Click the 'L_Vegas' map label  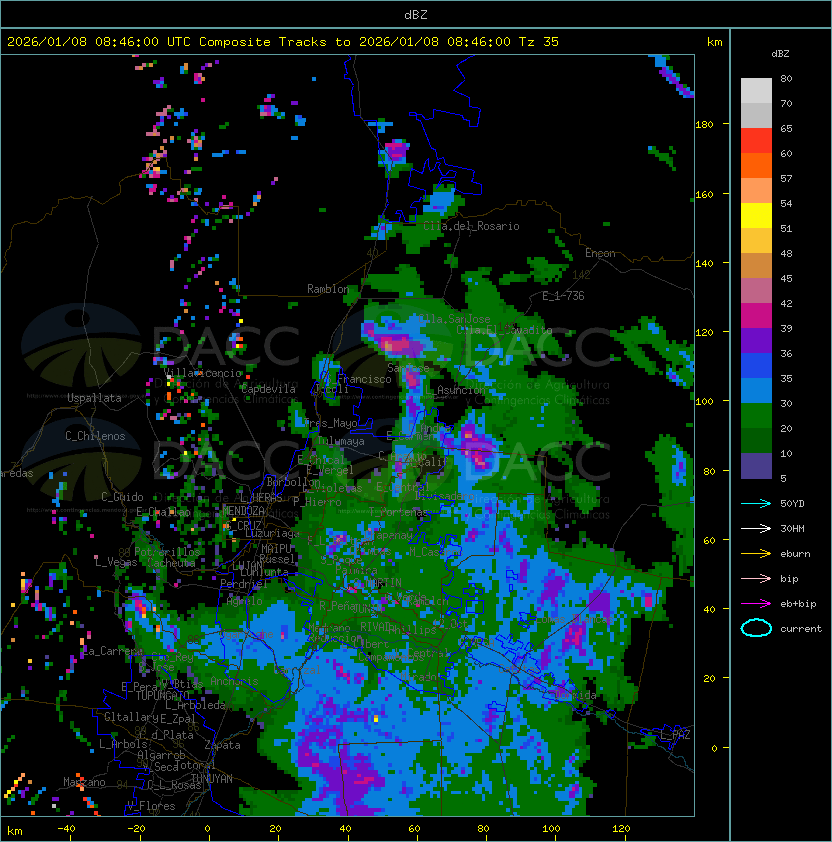pos(115,562)
